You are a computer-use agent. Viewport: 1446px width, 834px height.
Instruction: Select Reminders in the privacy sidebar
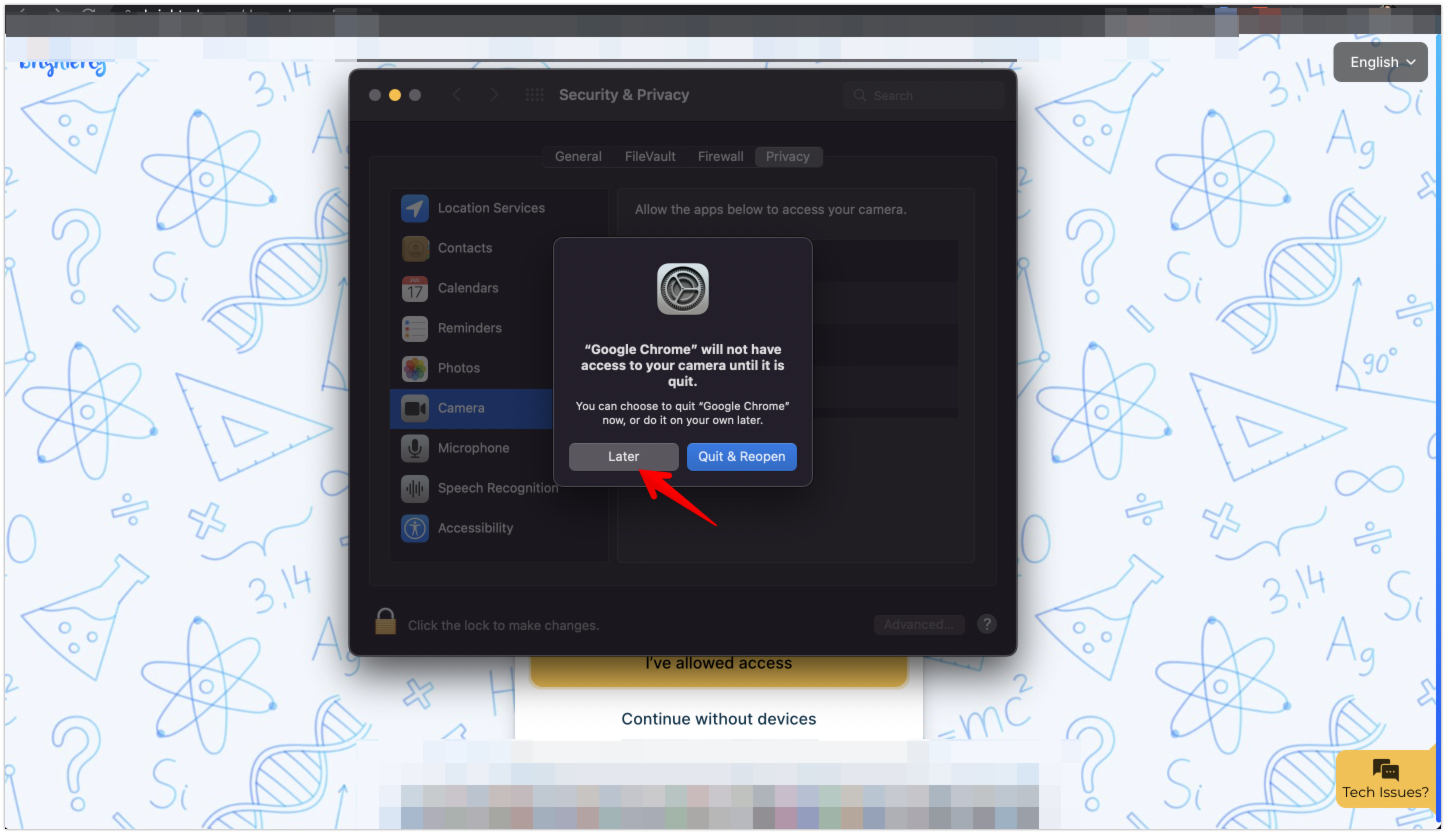pyautogui.click(x=498, y=328)
